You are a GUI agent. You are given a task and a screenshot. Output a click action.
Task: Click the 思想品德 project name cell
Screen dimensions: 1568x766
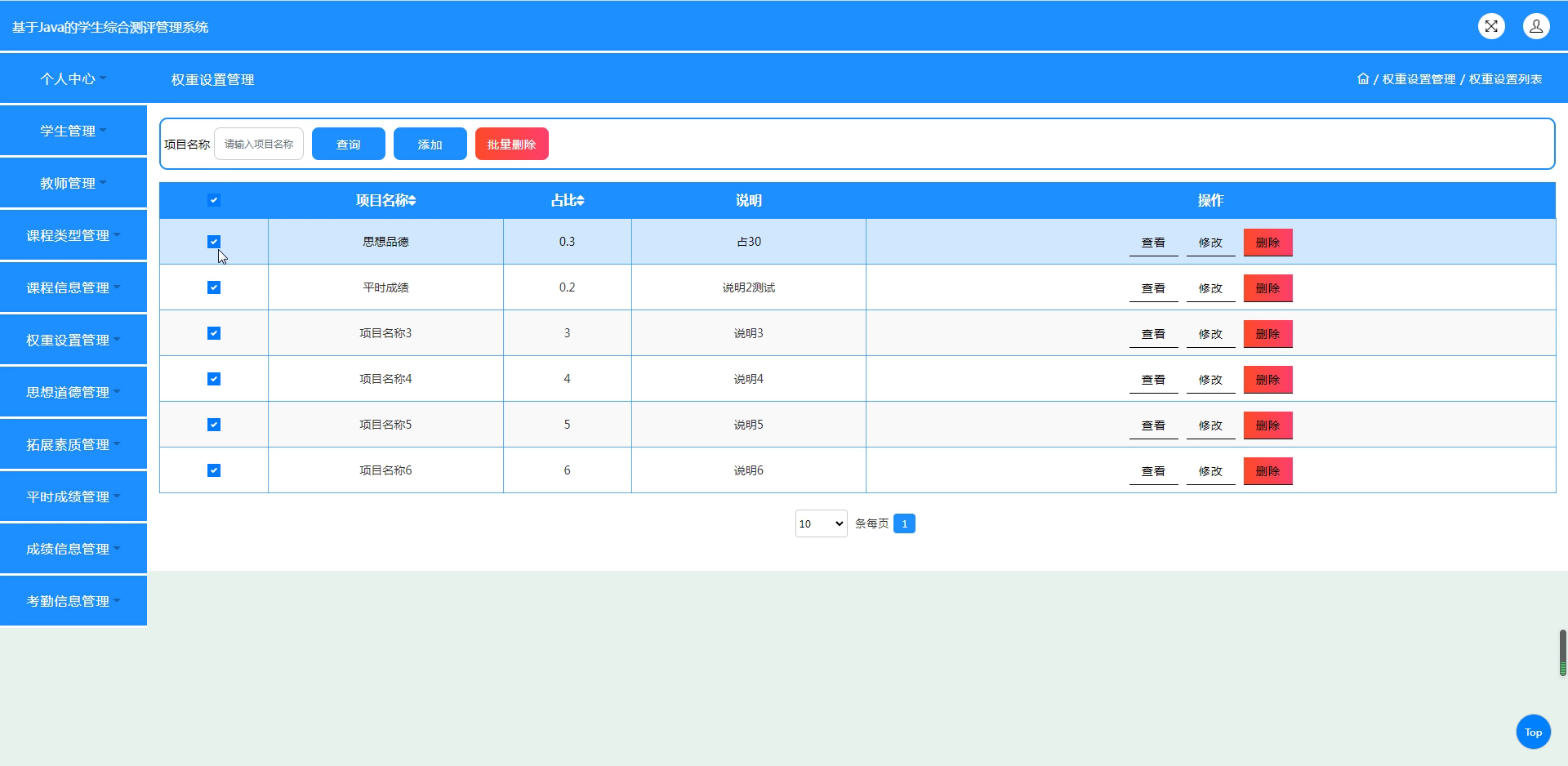click(x=385, y=242)
